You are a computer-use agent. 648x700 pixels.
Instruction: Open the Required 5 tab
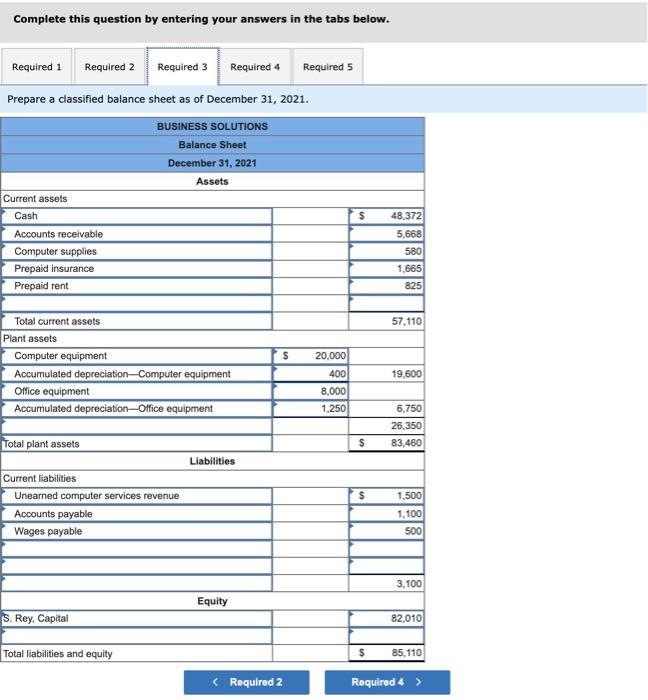(328, 67)
